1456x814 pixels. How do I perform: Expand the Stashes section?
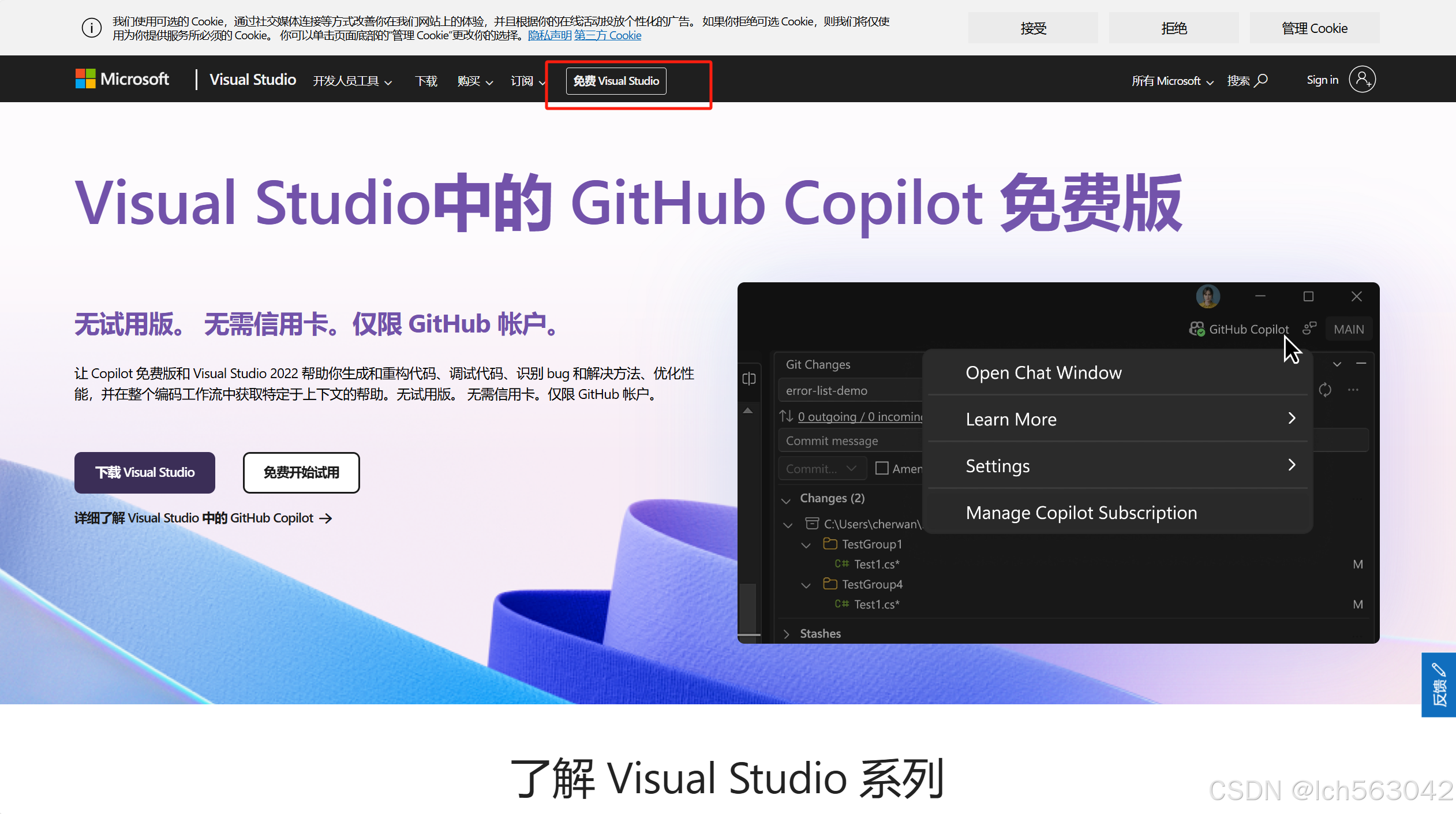pos(786,634)
